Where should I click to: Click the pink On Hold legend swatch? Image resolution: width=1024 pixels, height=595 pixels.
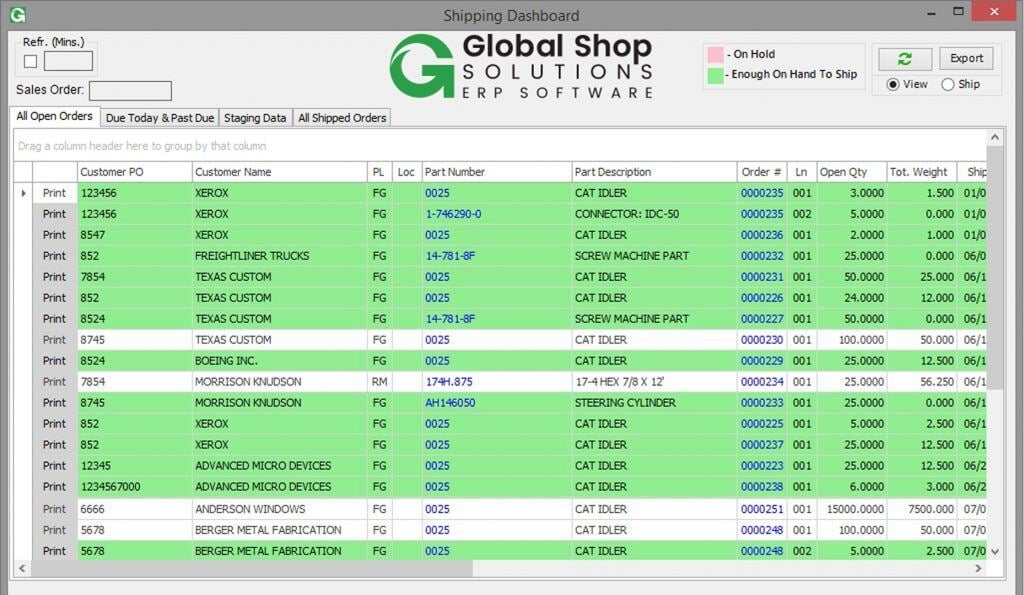click(x=715, y=54)
